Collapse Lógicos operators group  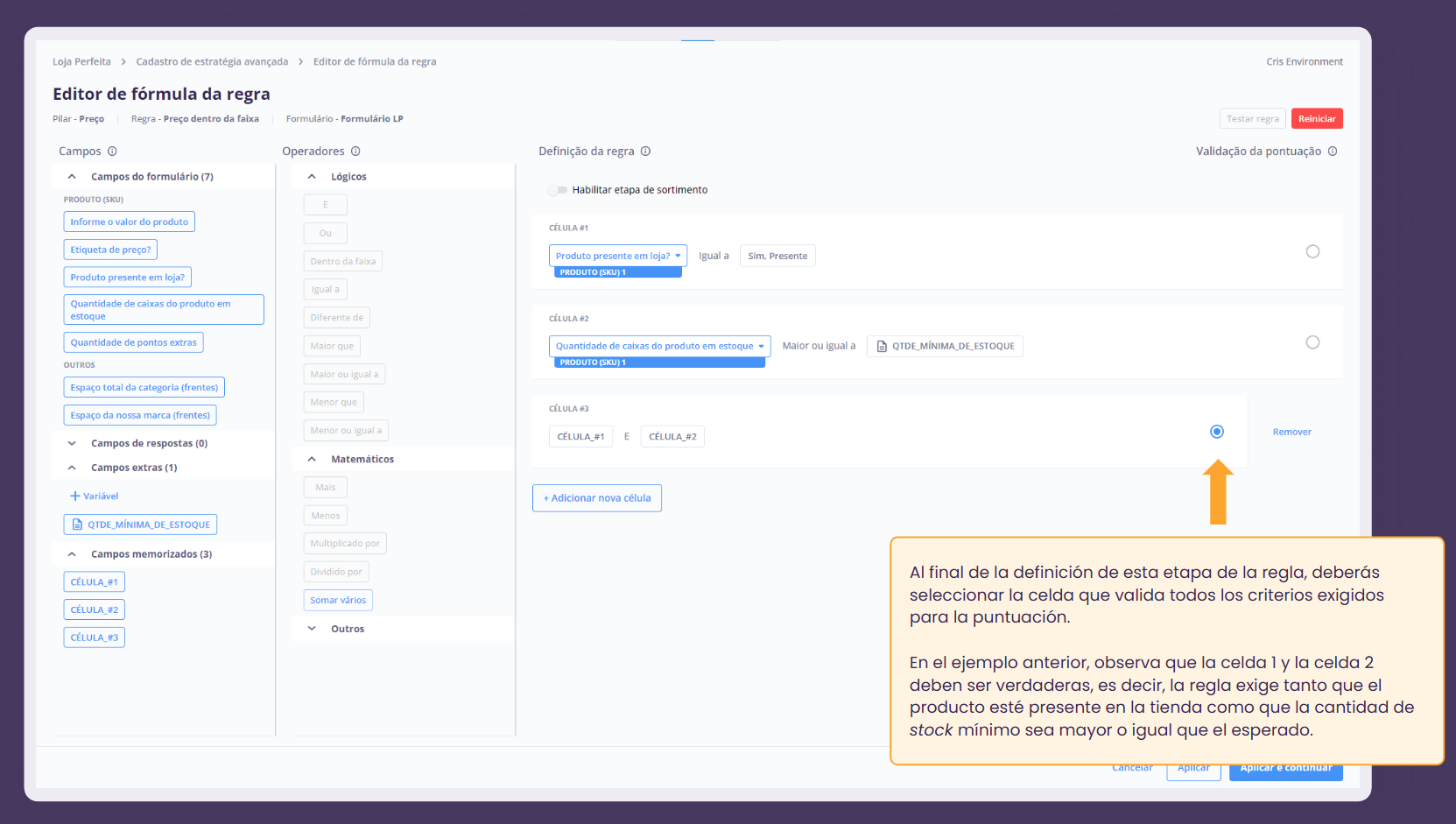click(312, 177)
